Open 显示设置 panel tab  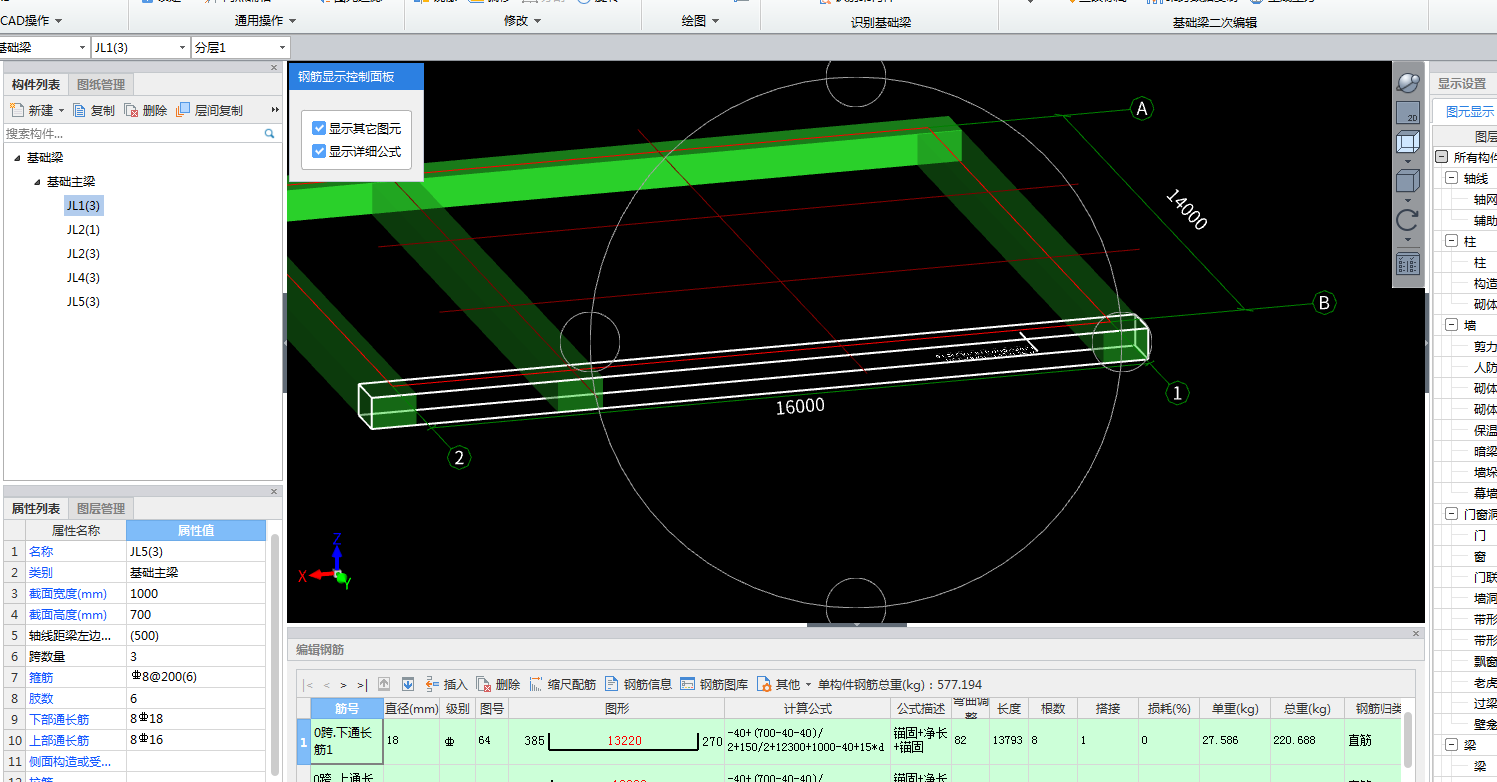1462,84
